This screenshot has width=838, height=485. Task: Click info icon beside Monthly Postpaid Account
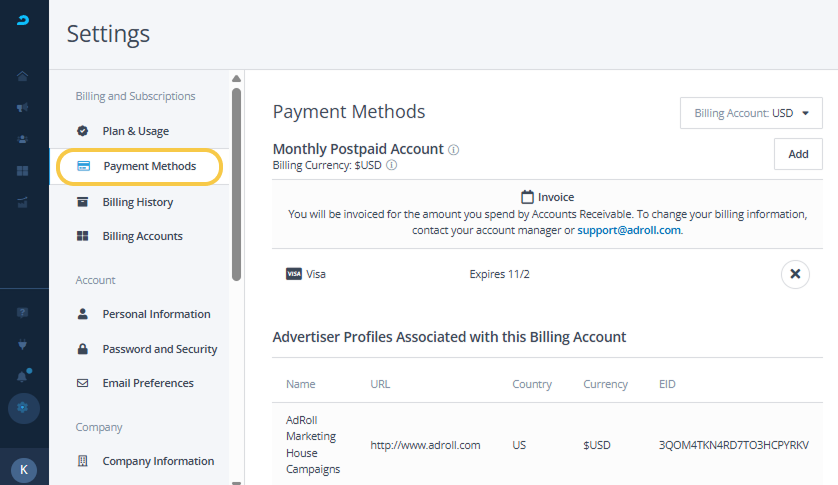tap(454, 150)
